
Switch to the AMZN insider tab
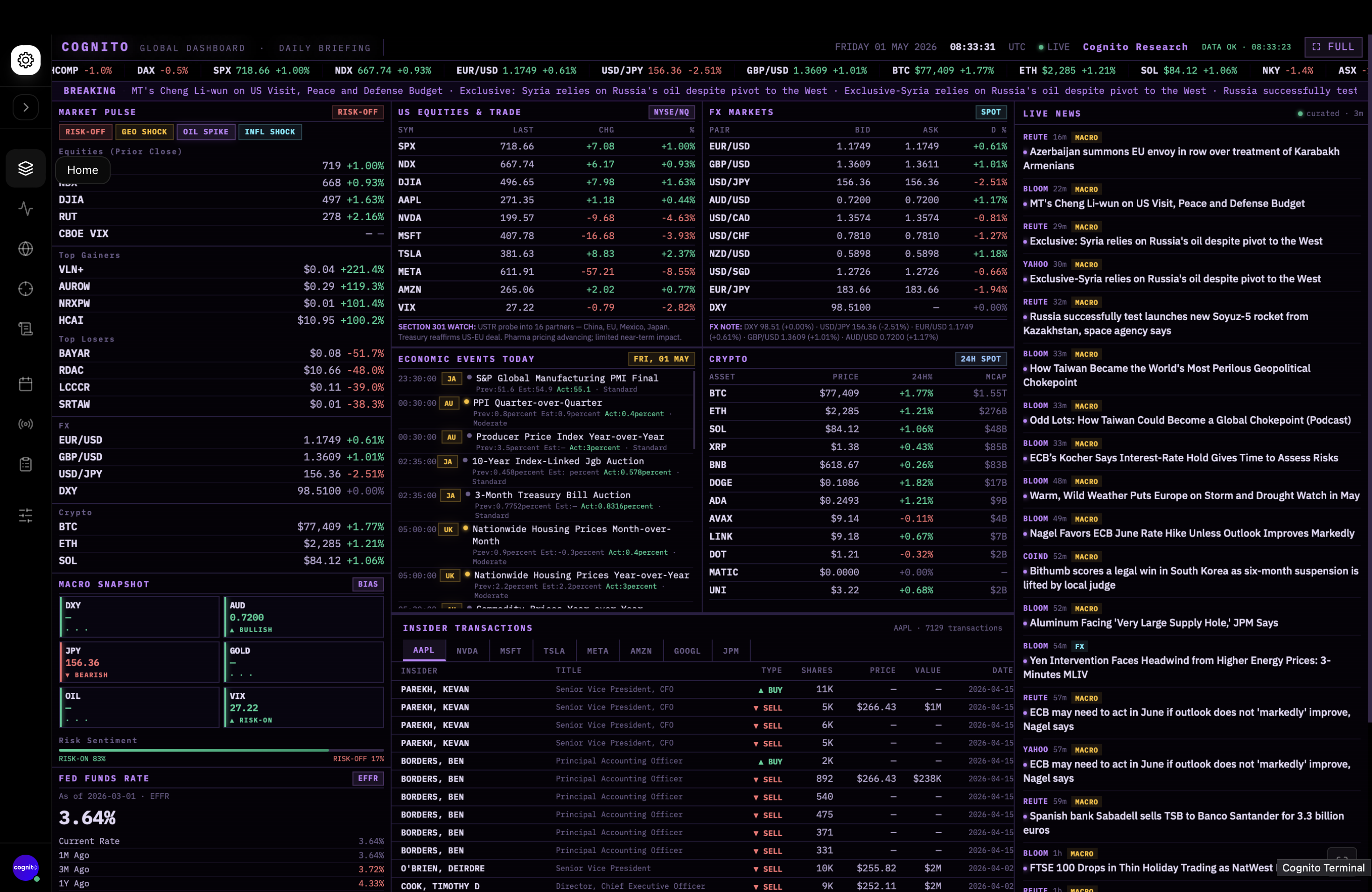(x=641, y=651)
